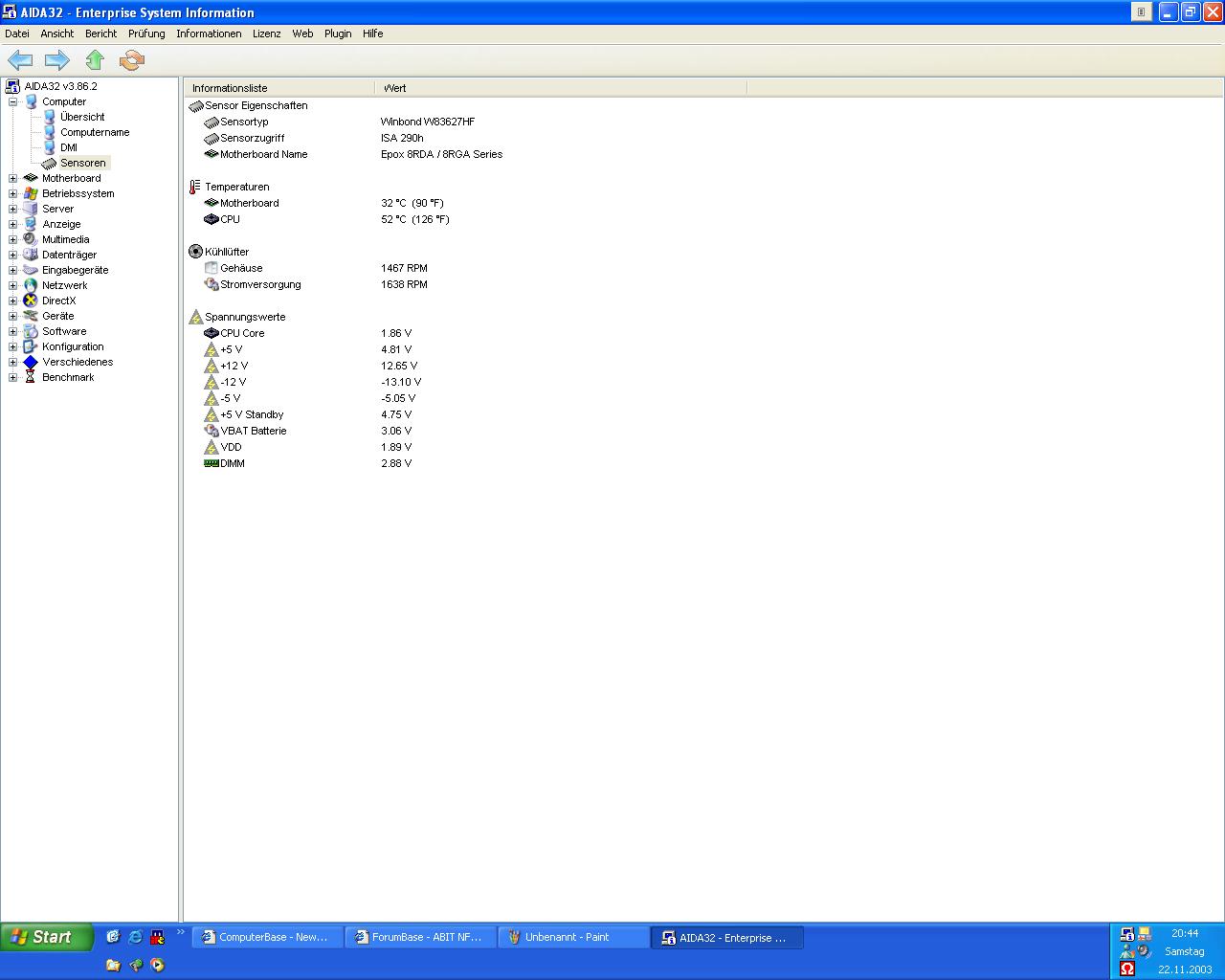
Task: Select Übersicht in the Computer tree
Action: coord(82,117)
